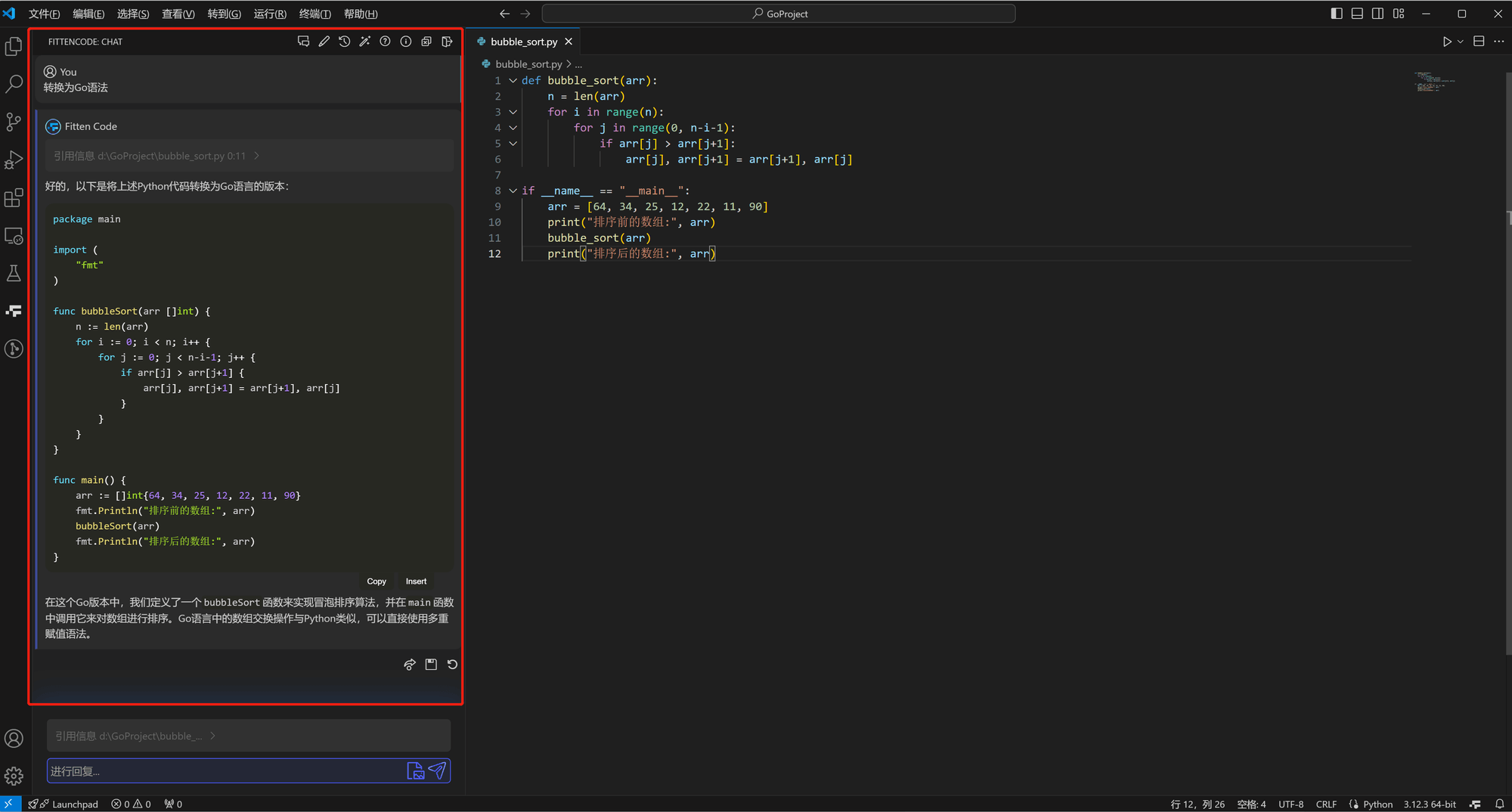
Task: Regenerate the response with the refresh icon
Action: coord(452,665)
